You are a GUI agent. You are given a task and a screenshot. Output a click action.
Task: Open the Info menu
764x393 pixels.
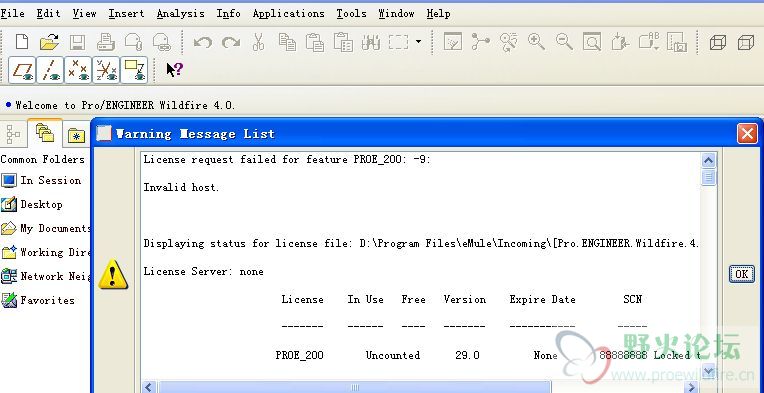[229, 14]
